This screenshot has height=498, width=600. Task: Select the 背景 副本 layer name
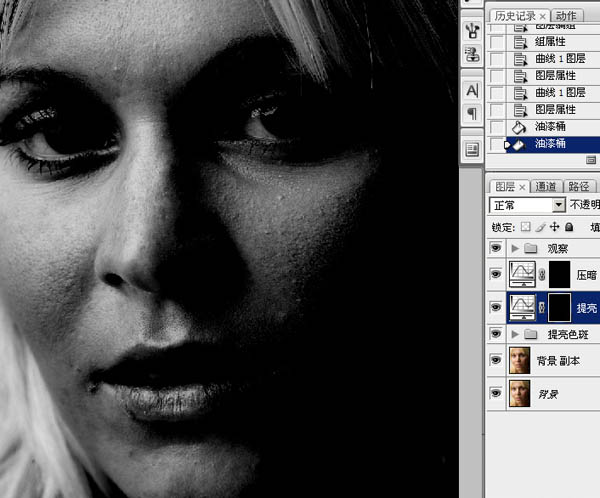point(558,361)
